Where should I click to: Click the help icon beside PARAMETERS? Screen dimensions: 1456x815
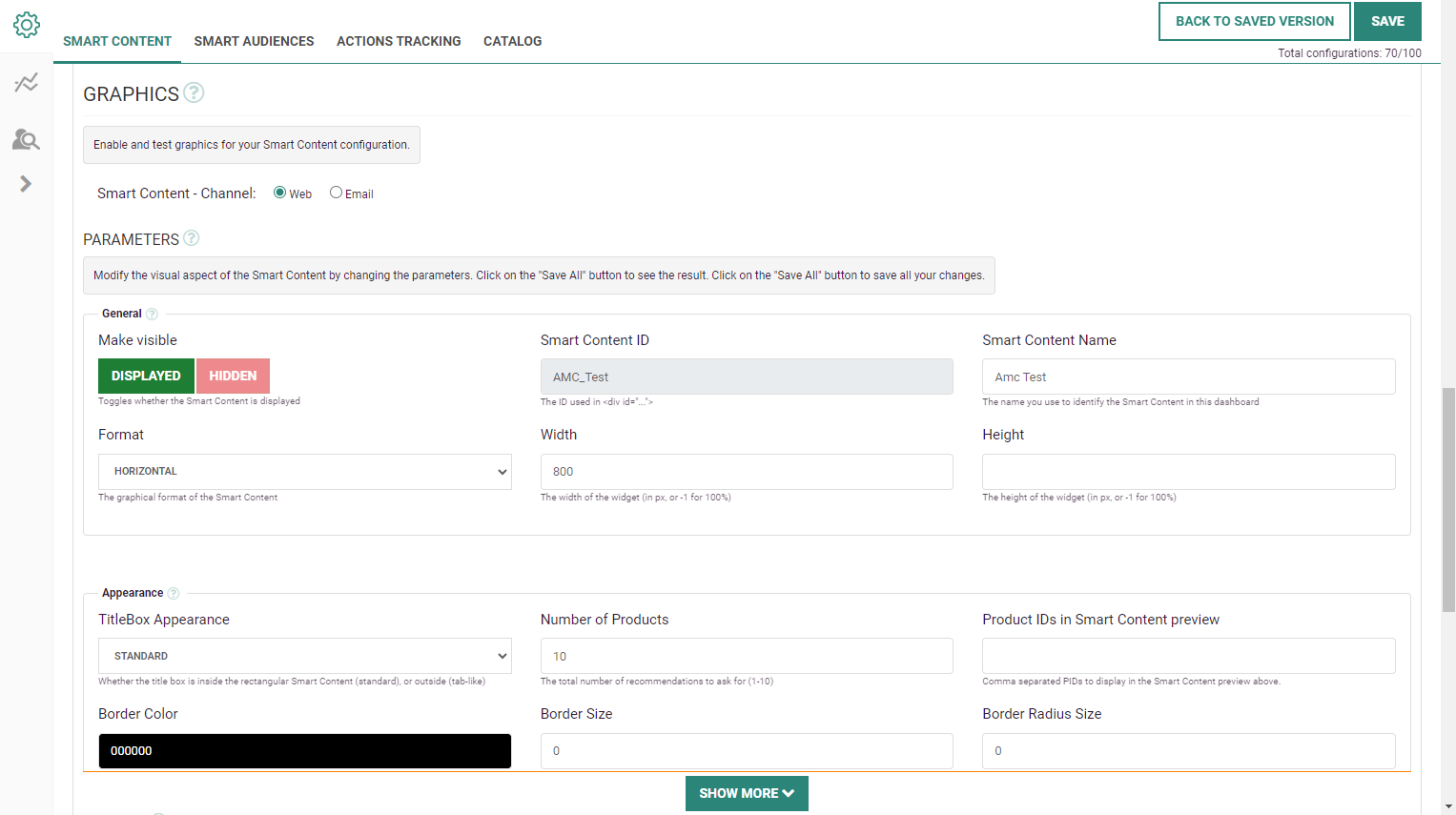point(191,238)
